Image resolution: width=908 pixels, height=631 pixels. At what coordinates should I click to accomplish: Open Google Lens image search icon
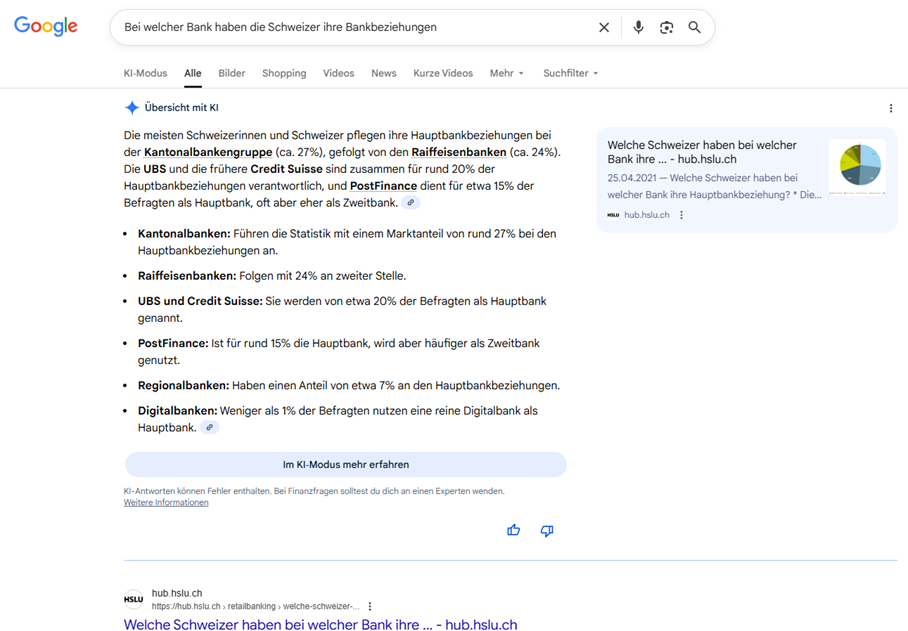(x=666, y=28)
